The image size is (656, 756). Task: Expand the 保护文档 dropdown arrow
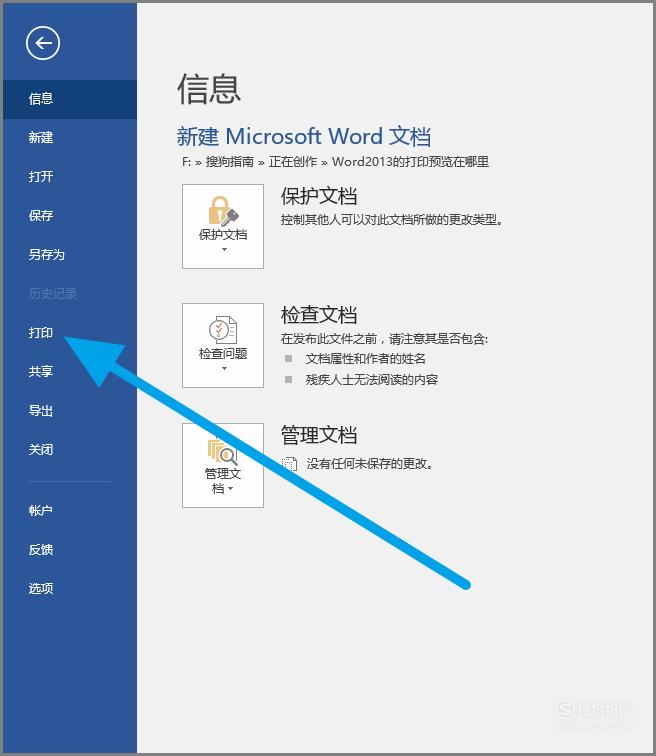(224, 250)
